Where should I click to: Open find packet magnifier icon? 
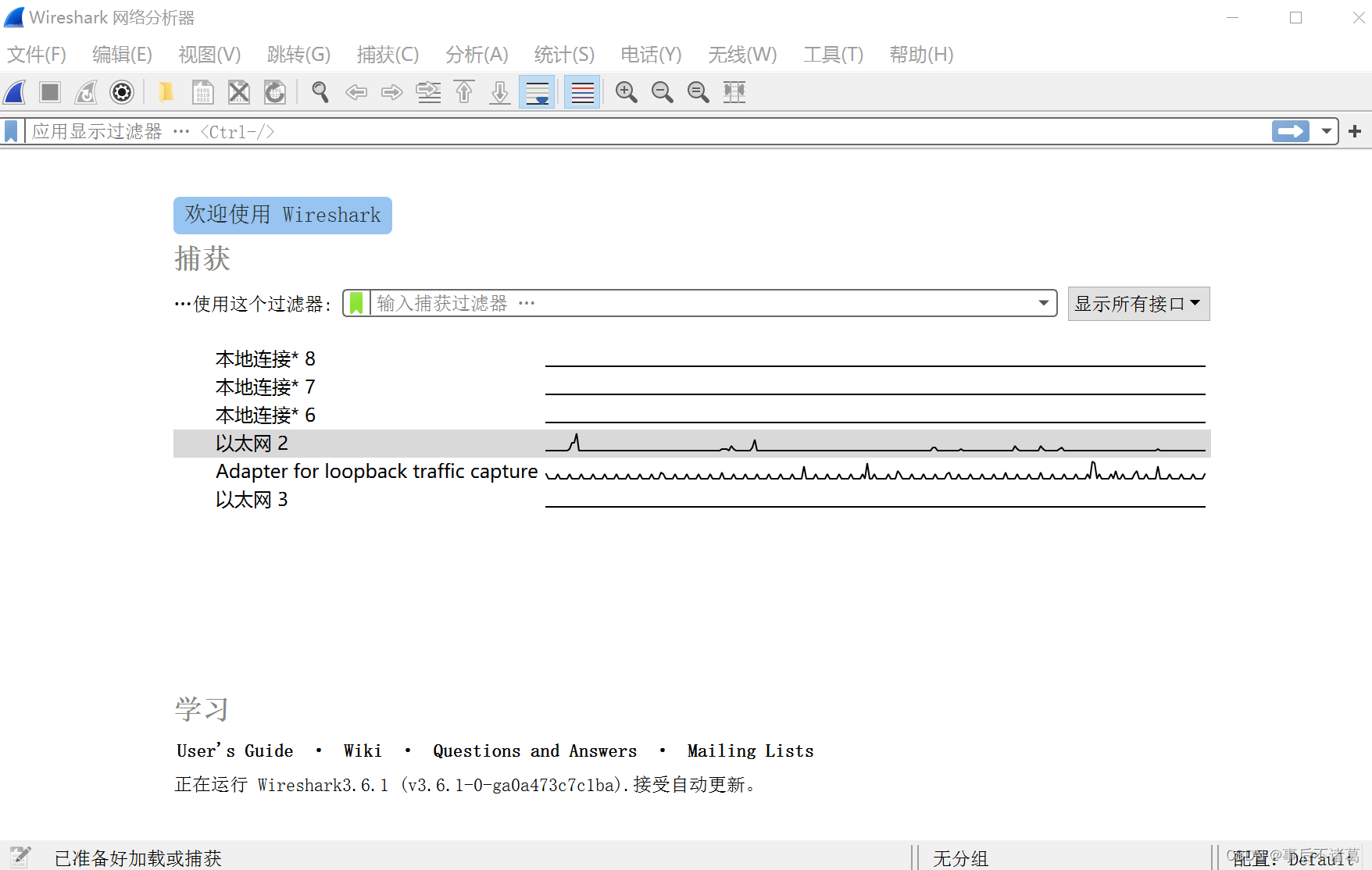point(320,92)
